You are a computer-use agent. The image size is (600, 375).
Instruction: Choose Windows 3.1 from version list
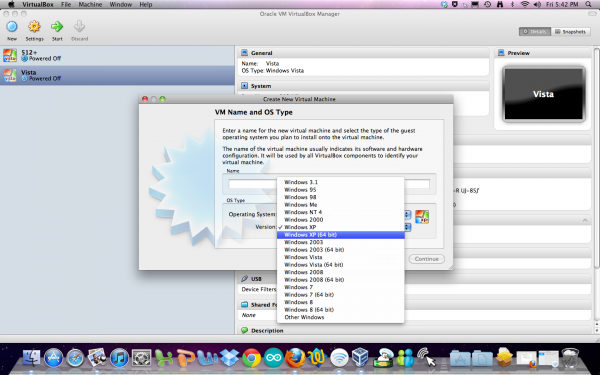pyautogui.click(x=341, y=182)
